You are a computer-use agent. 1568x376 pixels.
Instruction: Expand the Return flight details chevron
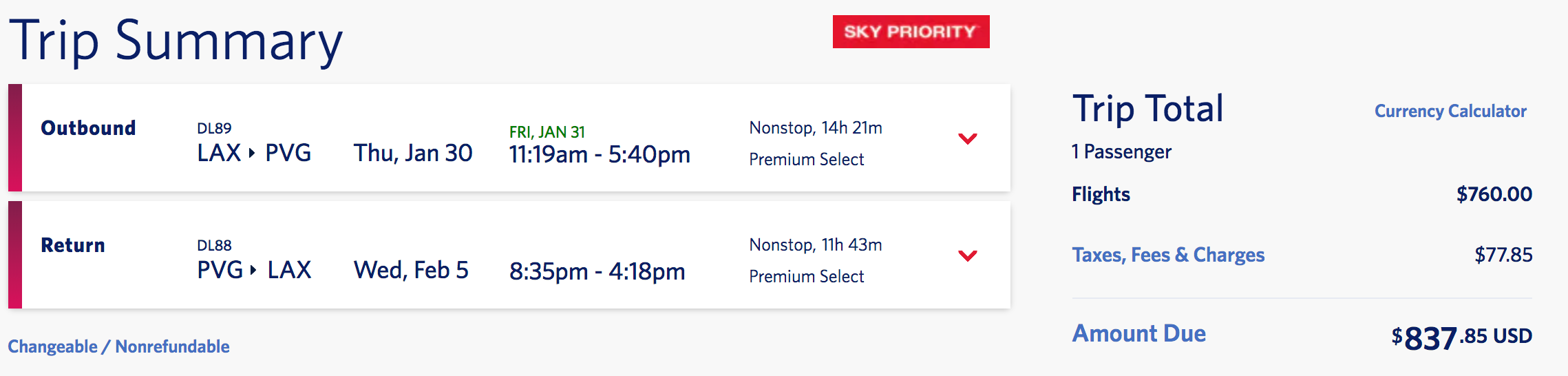(967, 255)
